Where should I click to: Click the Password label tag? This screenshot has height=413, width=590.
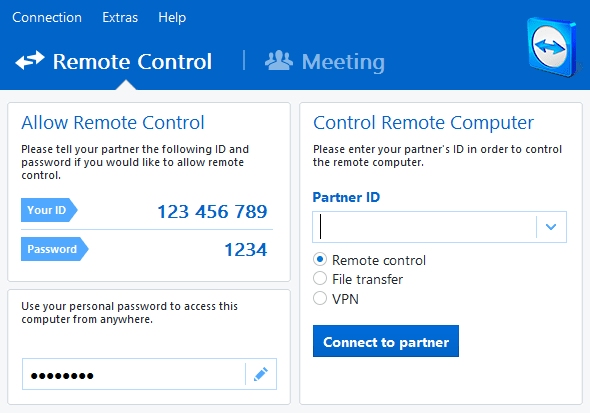click(55, 249)
